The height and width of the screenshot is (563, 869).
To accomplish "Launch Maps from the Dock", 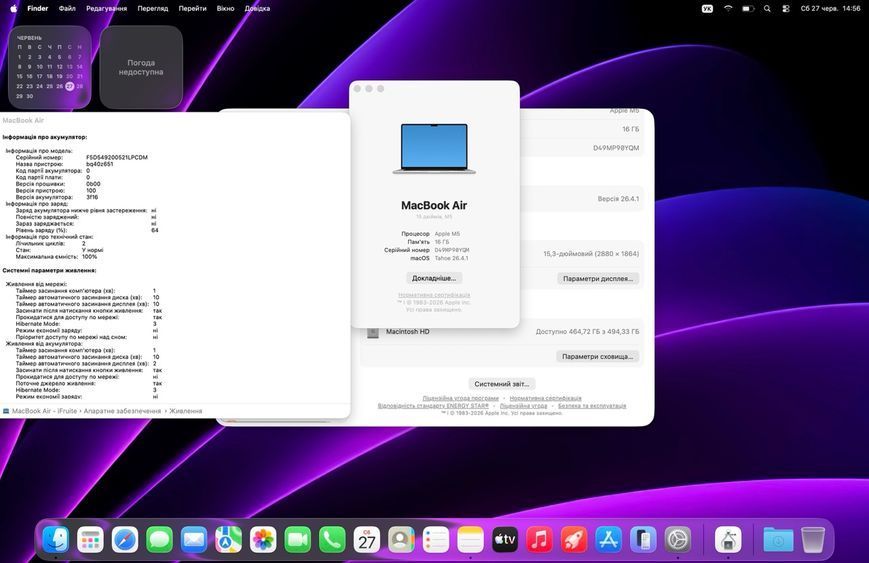I will click(228, 539).
